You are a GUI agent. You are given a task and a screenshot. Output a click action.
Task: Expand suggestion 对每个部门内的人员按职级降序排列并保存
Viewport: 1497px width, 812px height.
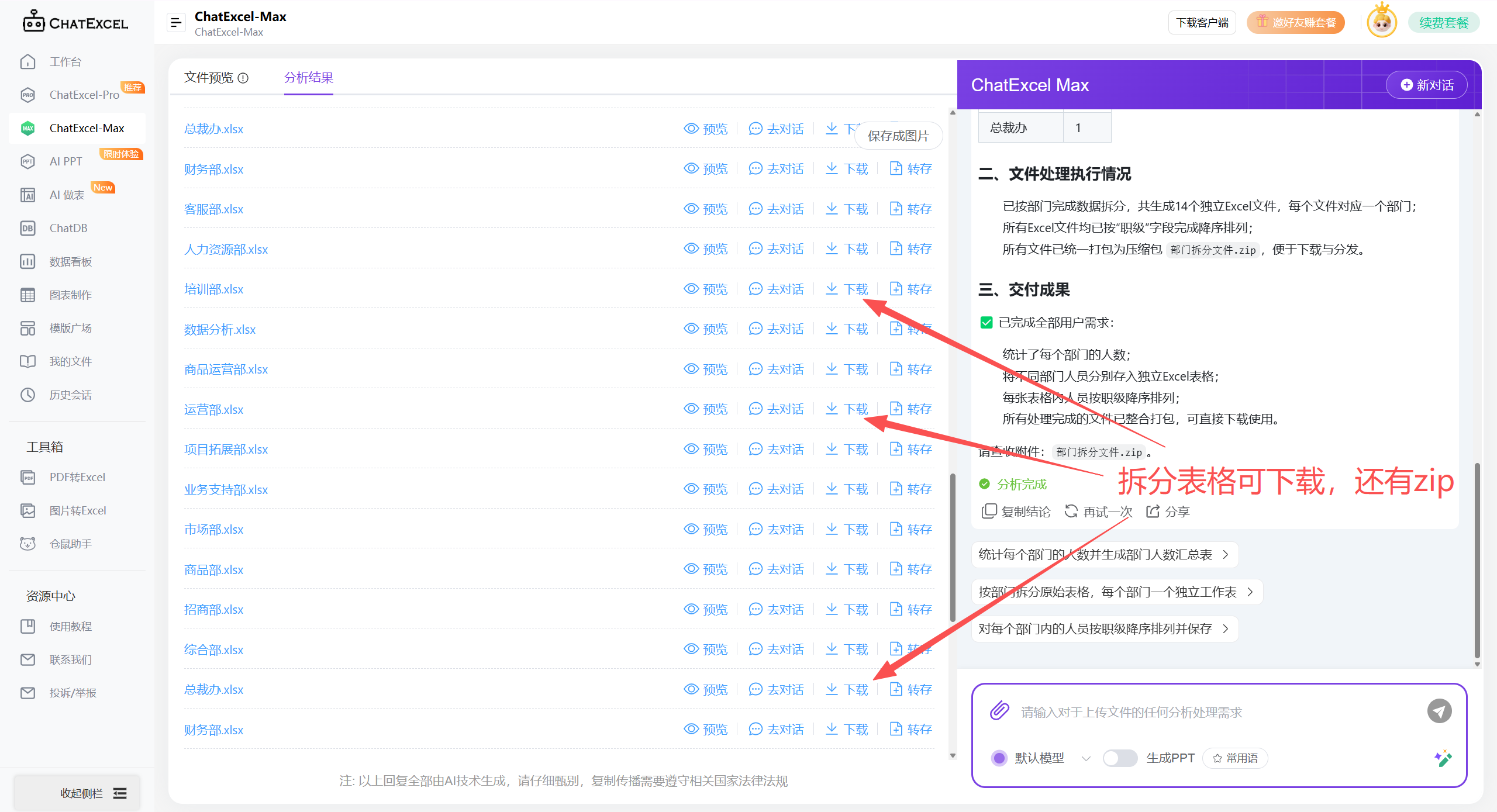pyautogui.click(x=1104, y=629)
